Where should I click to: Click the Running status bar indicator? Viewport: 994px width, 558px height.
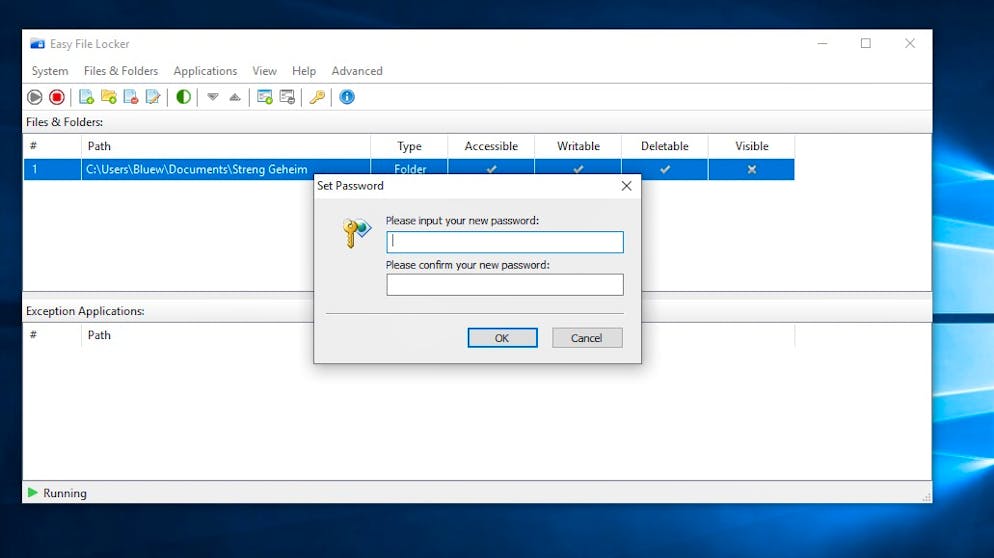point(57,493)
